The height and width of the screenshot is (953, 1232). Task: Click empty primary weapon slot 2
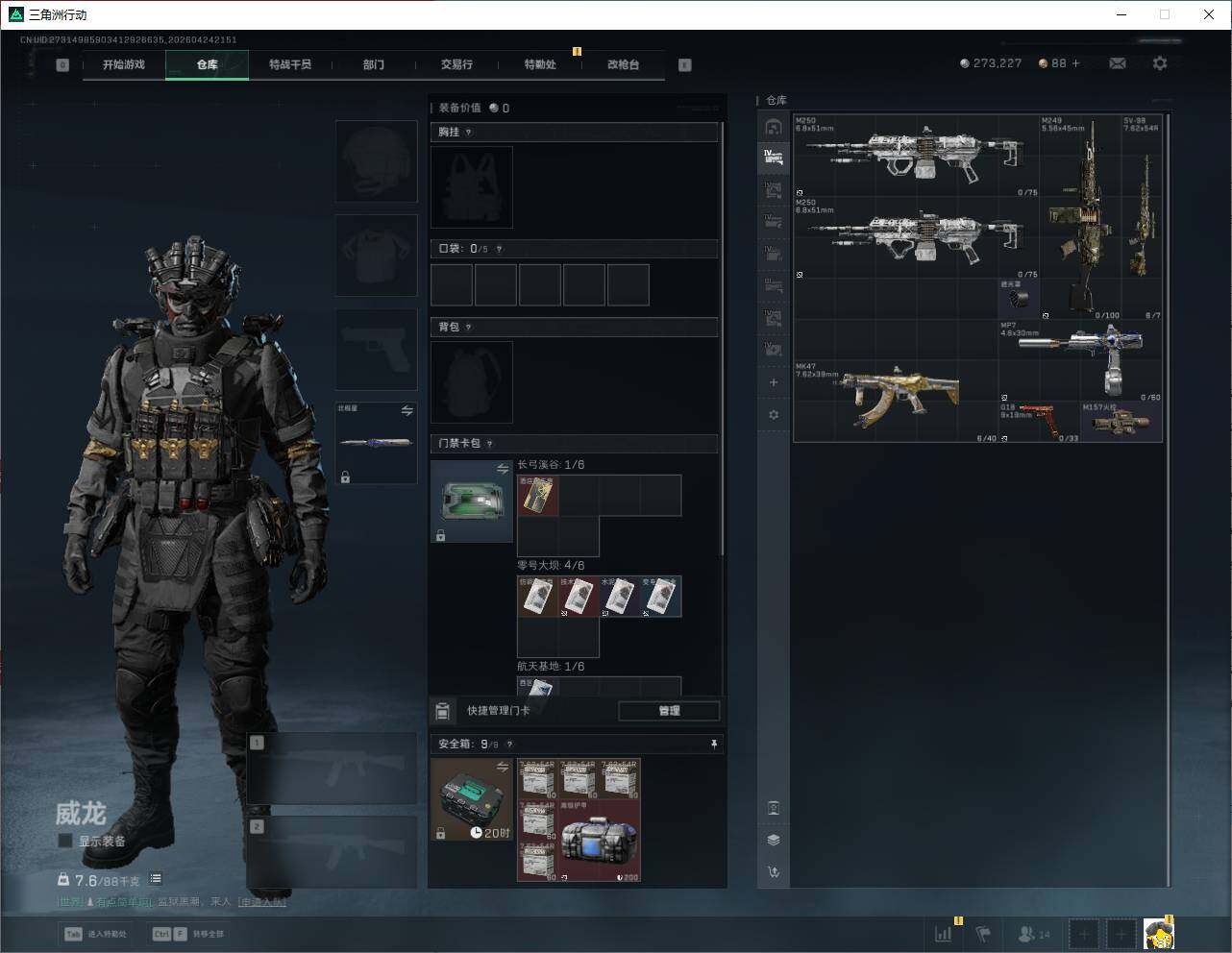click(x=332, y=852)
